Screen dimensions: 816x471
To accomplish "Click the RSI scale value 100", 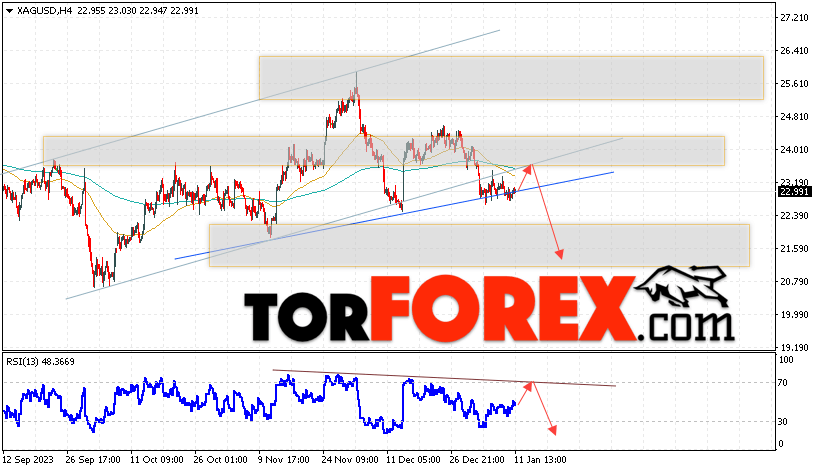I will (786, 360).
